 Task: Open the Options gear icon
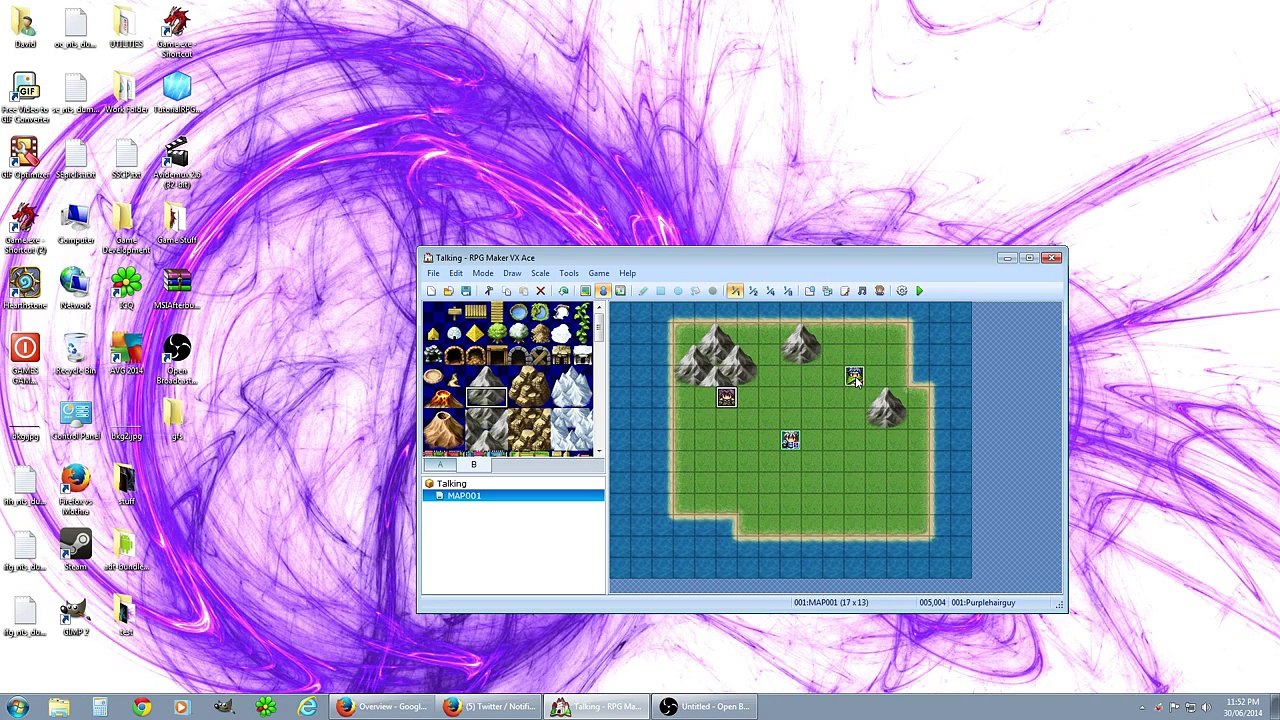click(902, 291)
